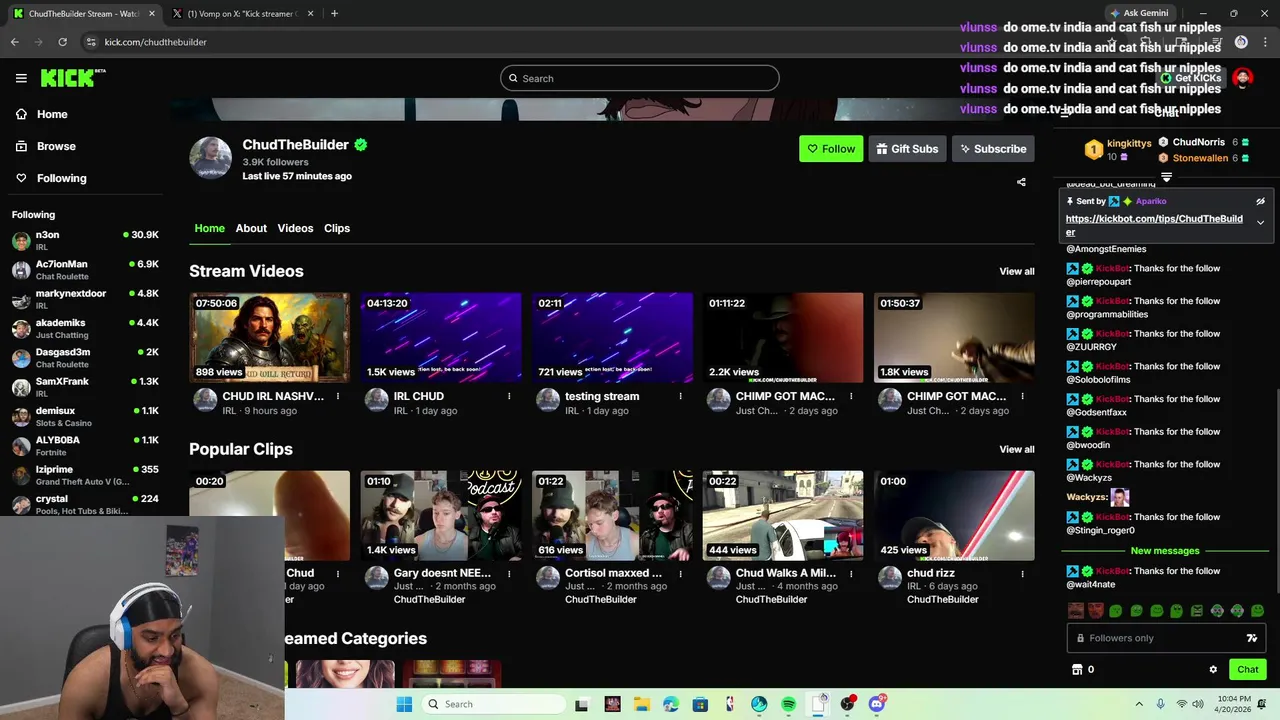Open the kickbot.com tips link
Screen dimensions: 1280x720
(x=1154, y=225)
